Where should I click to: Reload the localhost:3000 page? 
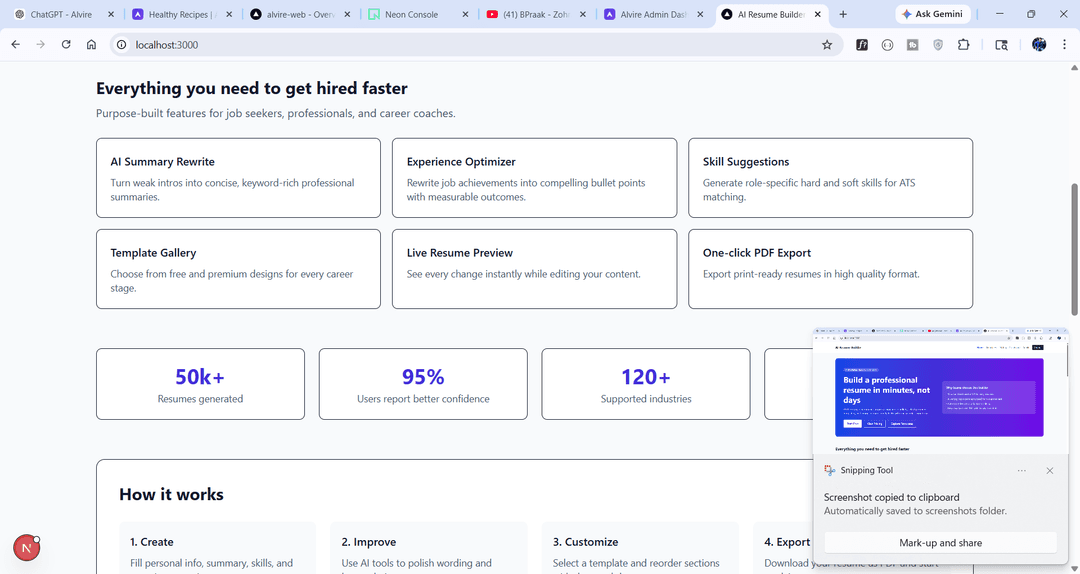66,45
